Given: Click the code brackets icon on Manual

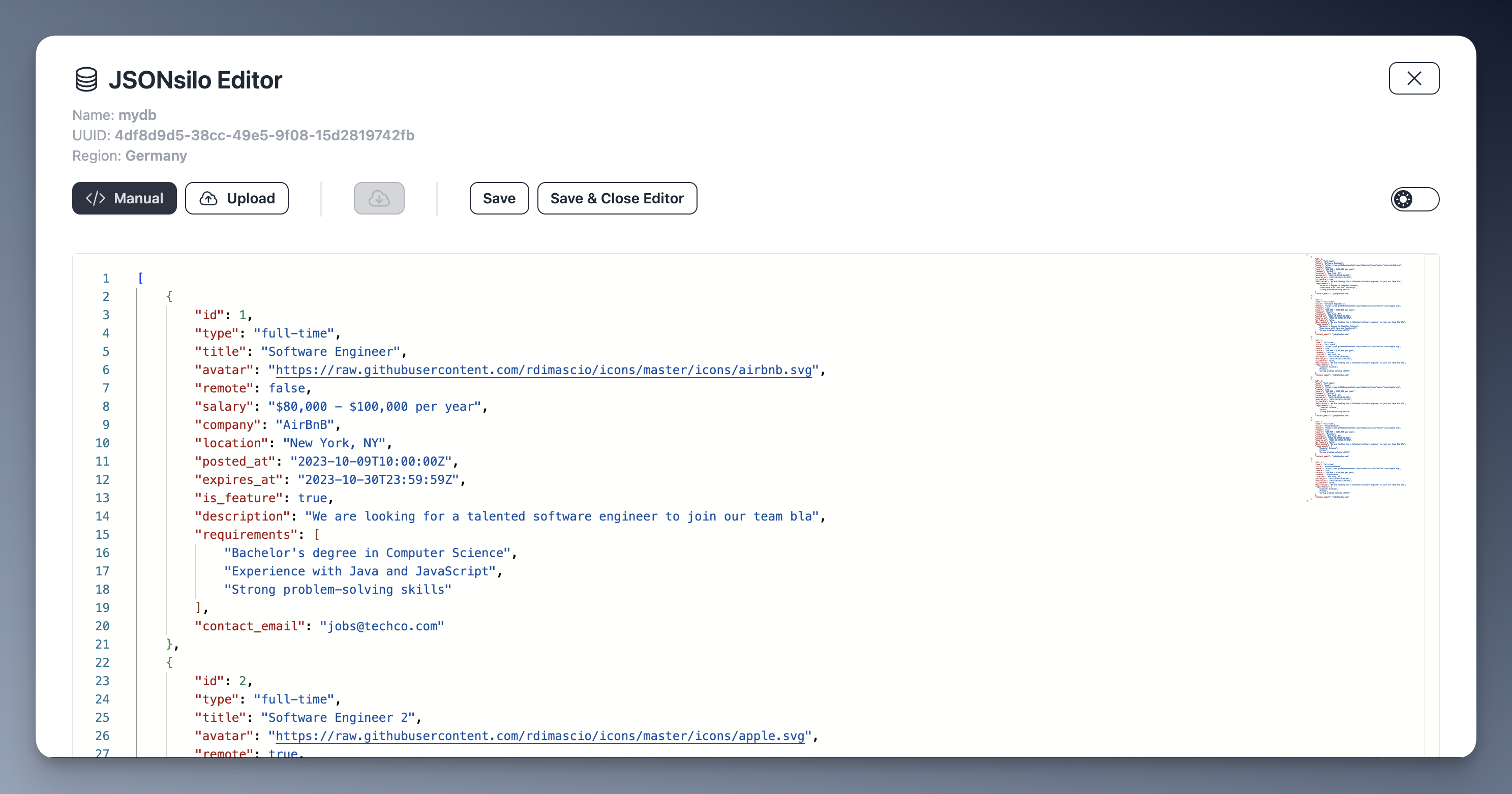Looking at the screenshot, I should pyautogui.click(x=95, y=198).
